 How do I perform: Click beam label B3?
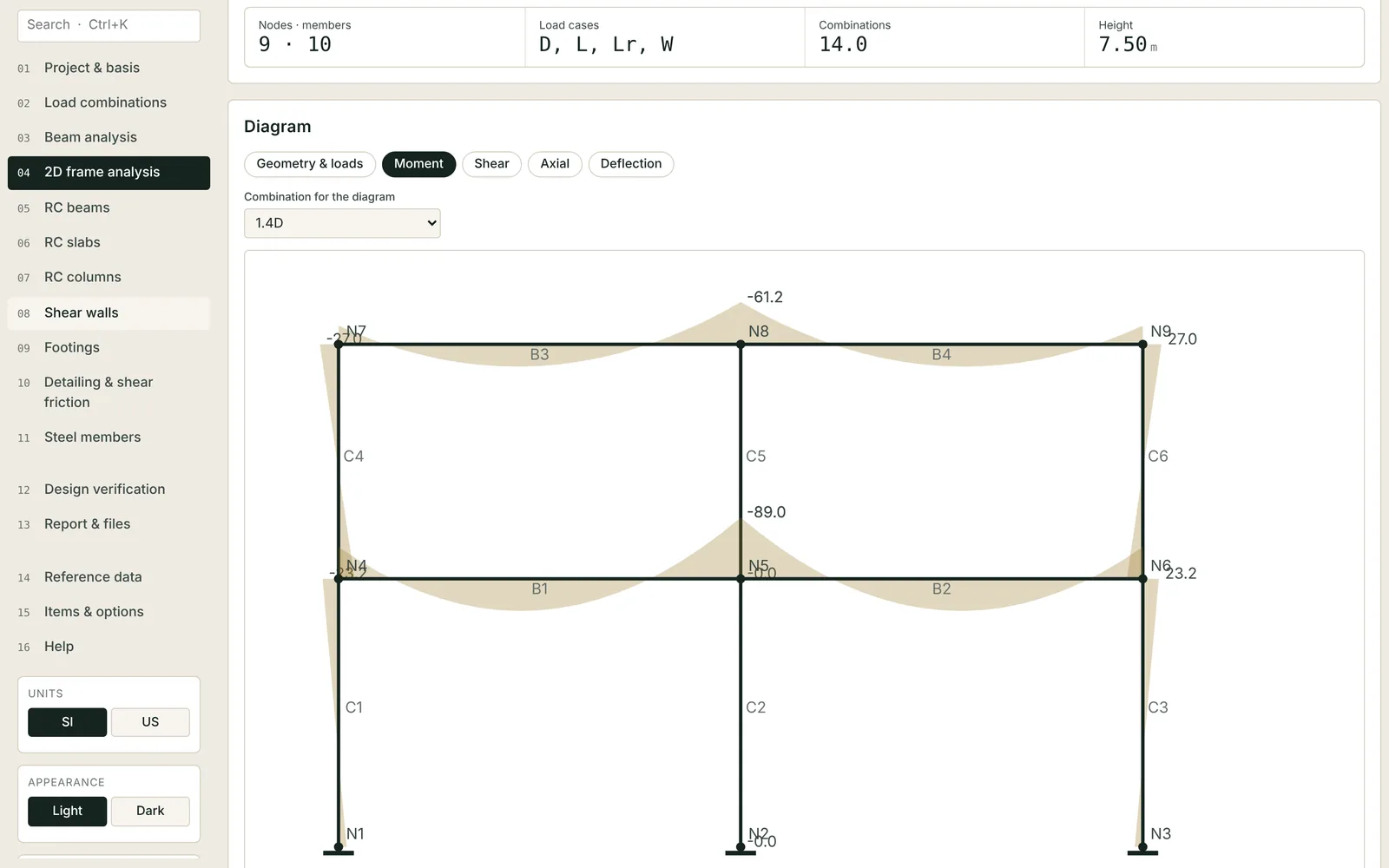click(539, 355)
